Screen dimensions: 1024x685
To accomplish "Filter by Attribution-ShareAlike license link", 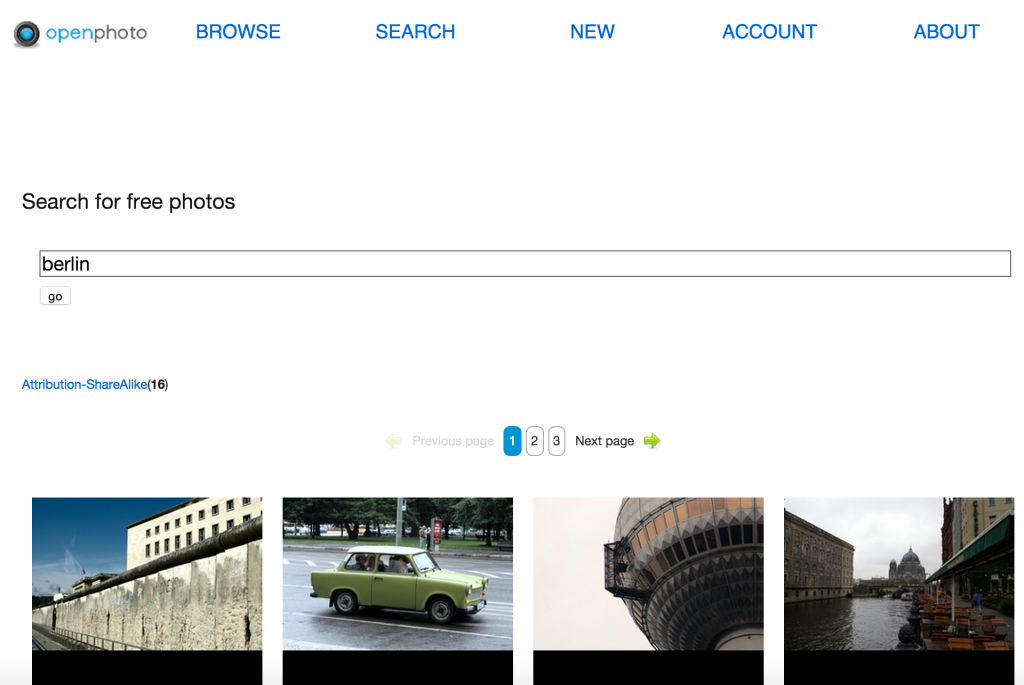I will (84, 385).
